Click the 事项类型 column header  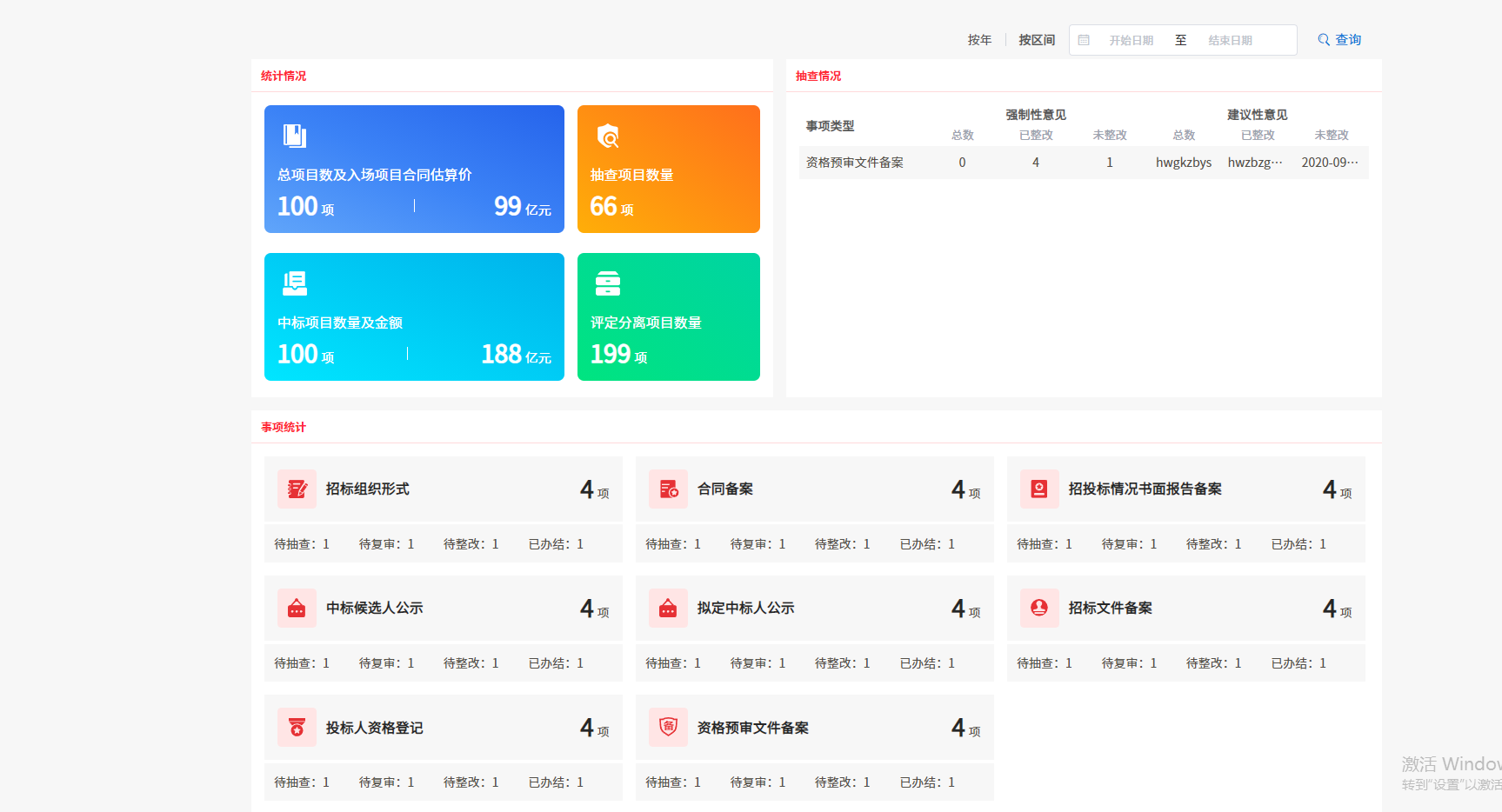[x=830, y=126]
